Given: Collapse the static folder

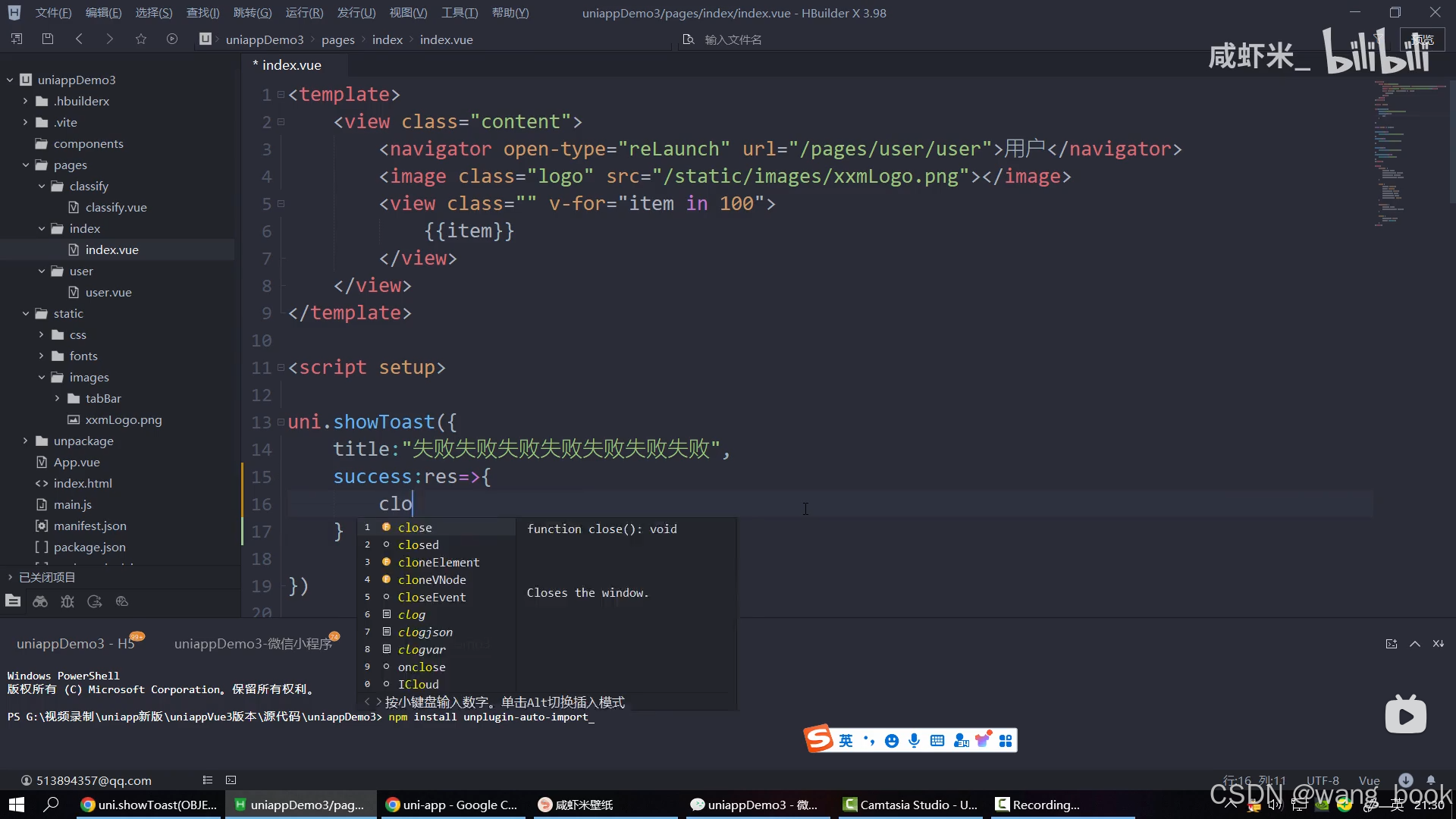Looking at the screenshot, I should (25, 313).
